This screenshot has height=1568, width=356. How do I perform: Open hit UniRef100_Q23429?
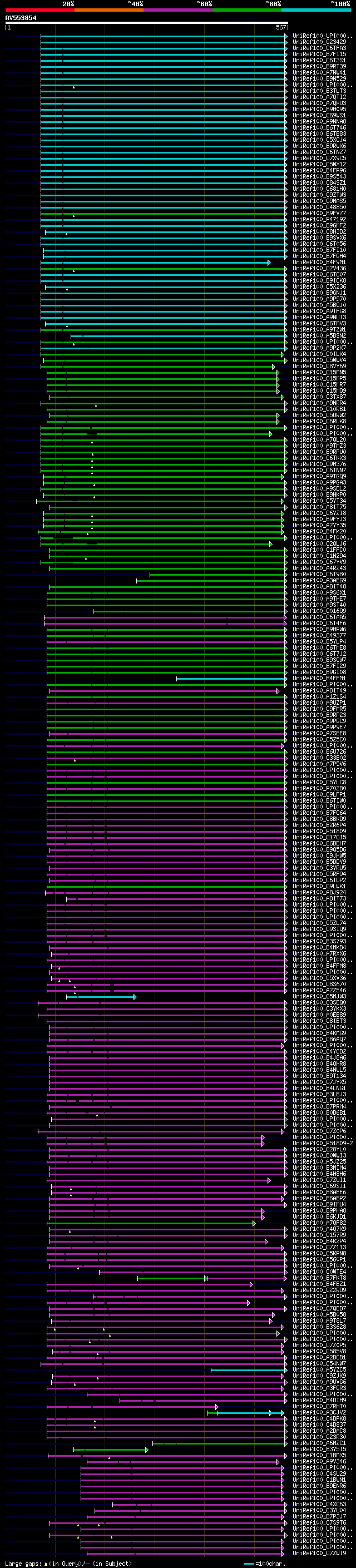coord(319,42)
